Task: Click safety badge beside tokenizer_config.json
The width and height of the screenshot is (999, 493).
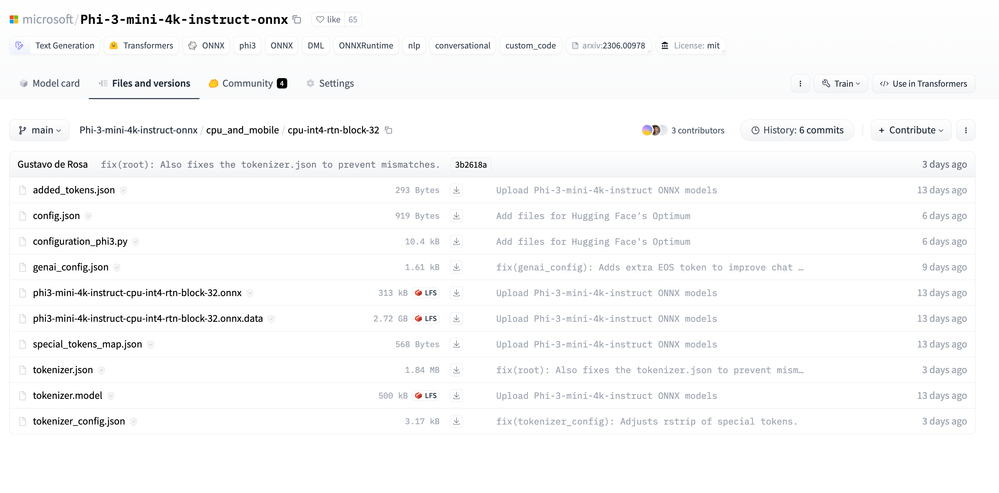Action: [x=133, y=422]
